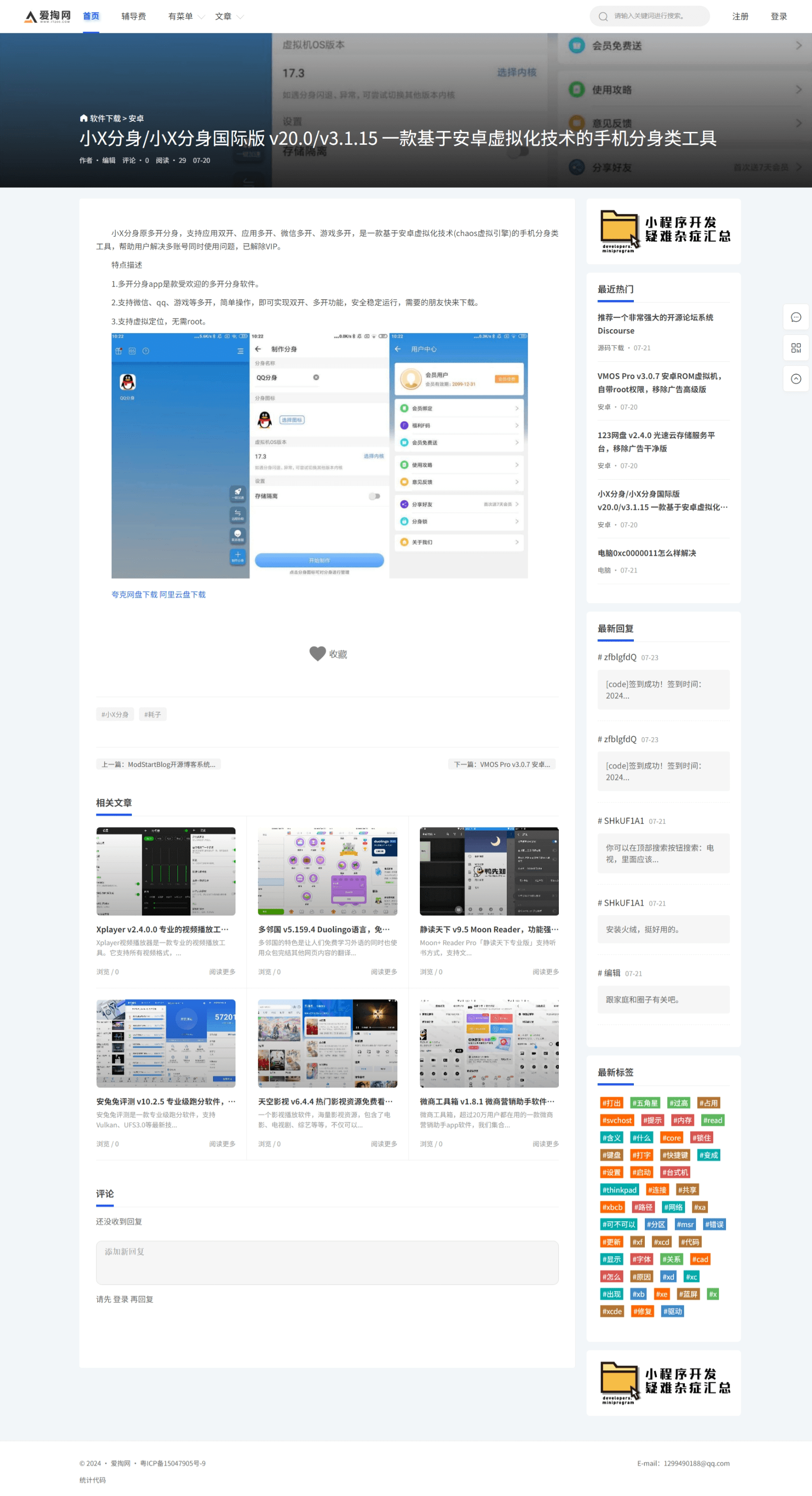The image size is (812, 1496).
Task: Click the #耗子 tag
Action: 153,714
